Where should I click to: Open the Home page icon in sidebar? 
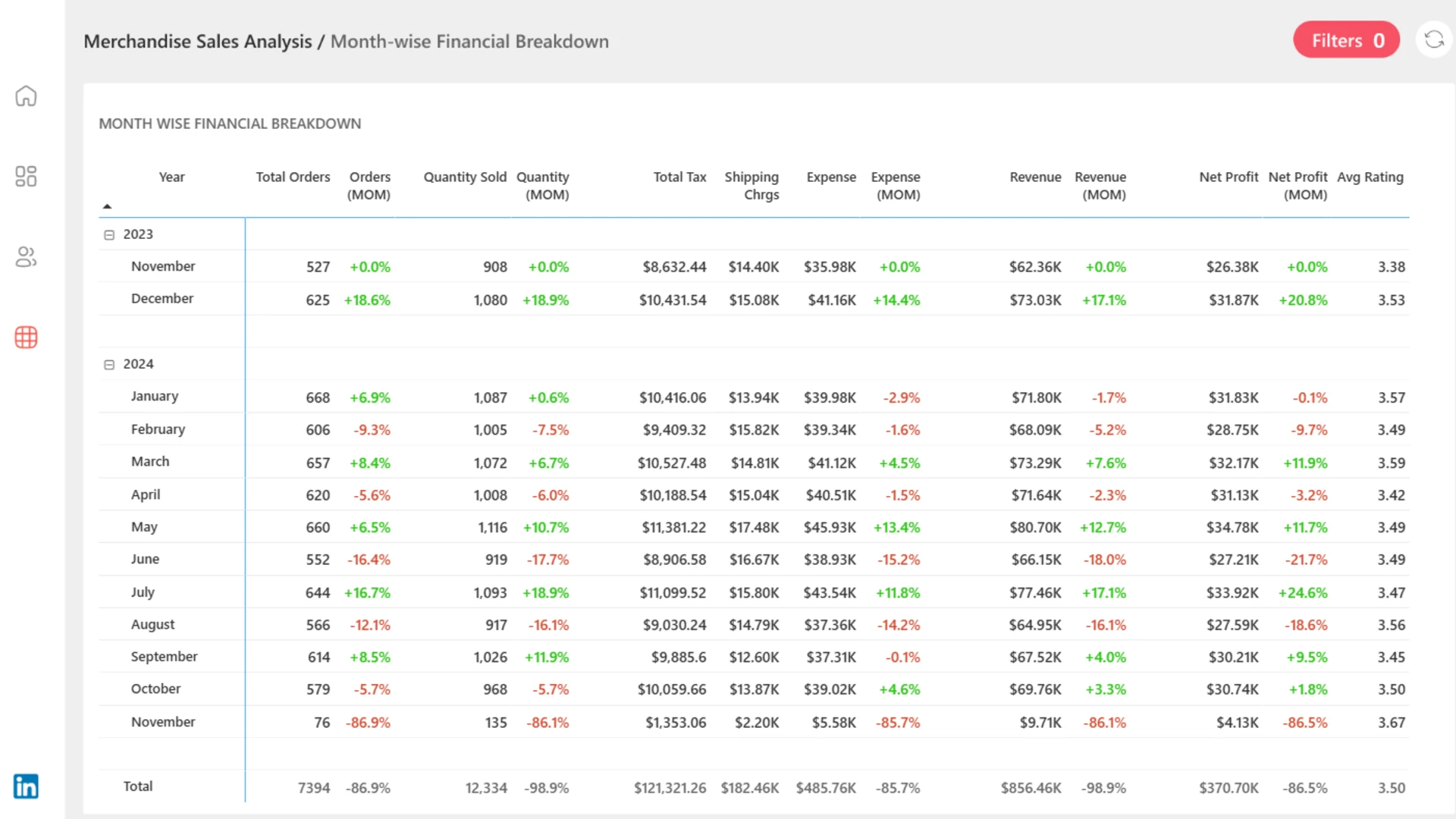(26, 96)
